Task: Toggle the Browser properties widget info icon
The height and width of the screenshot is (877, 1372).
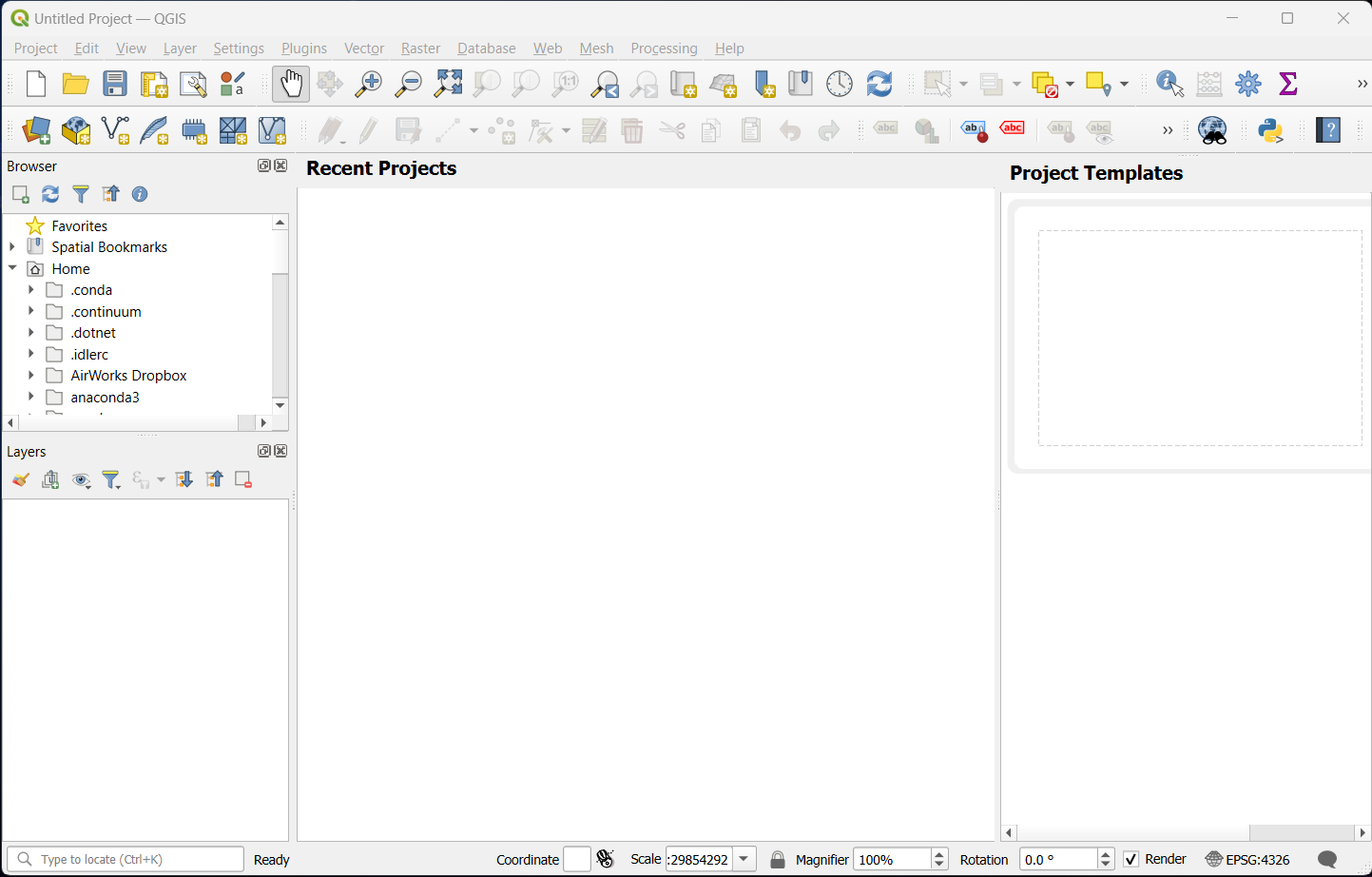Action: point(140,194)
